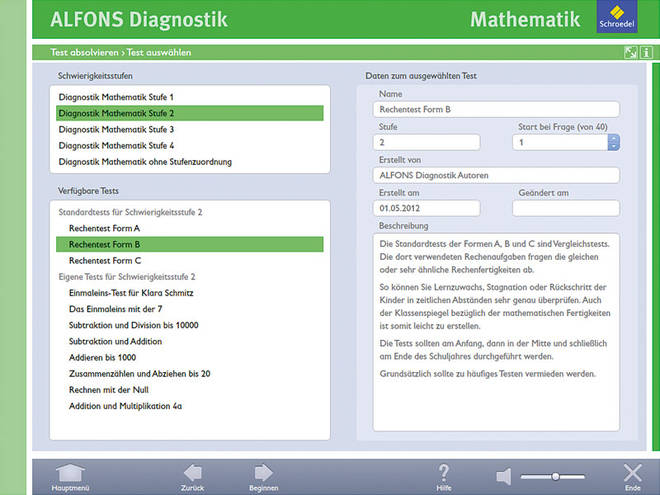Click Test absolvieren breadcrumb
The width and height of the screenshot is (660, 495).
(x=85, y=53)
